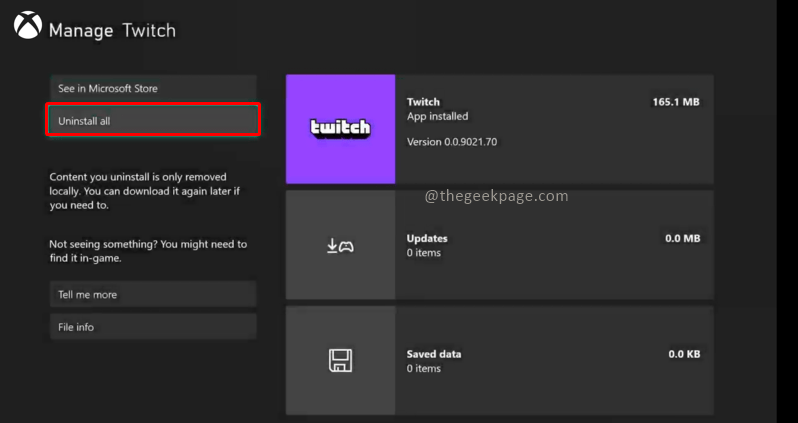The height and width of the screenshot is (423, 798).
Task: Select the Twitch app logo tile
Action: 340,129
